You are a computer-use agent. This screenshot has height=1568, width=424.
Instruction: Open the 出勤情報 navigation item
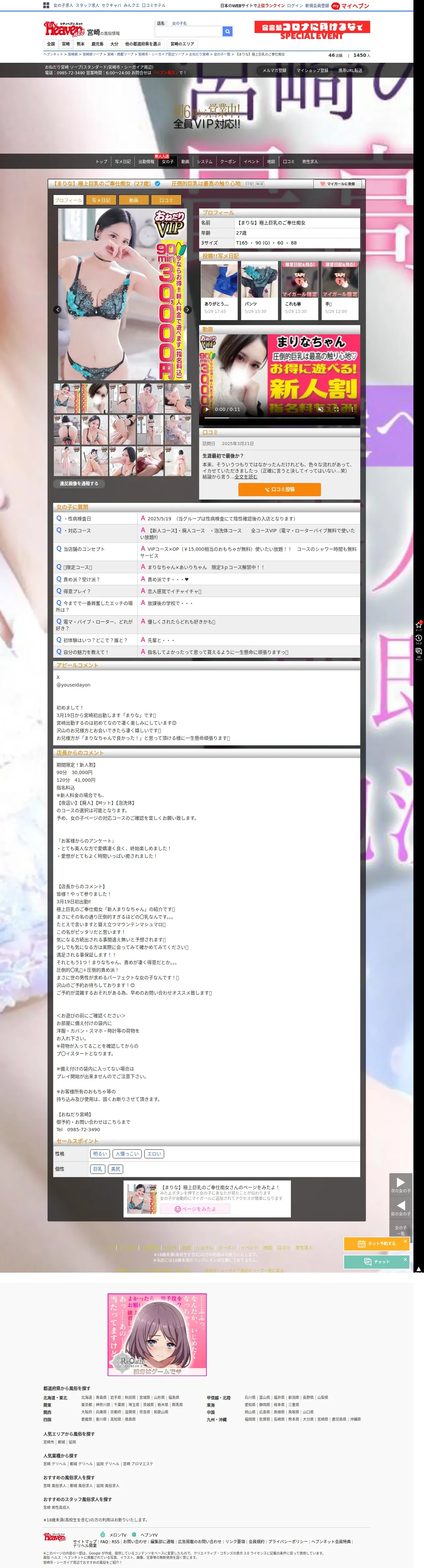[146, 161]
